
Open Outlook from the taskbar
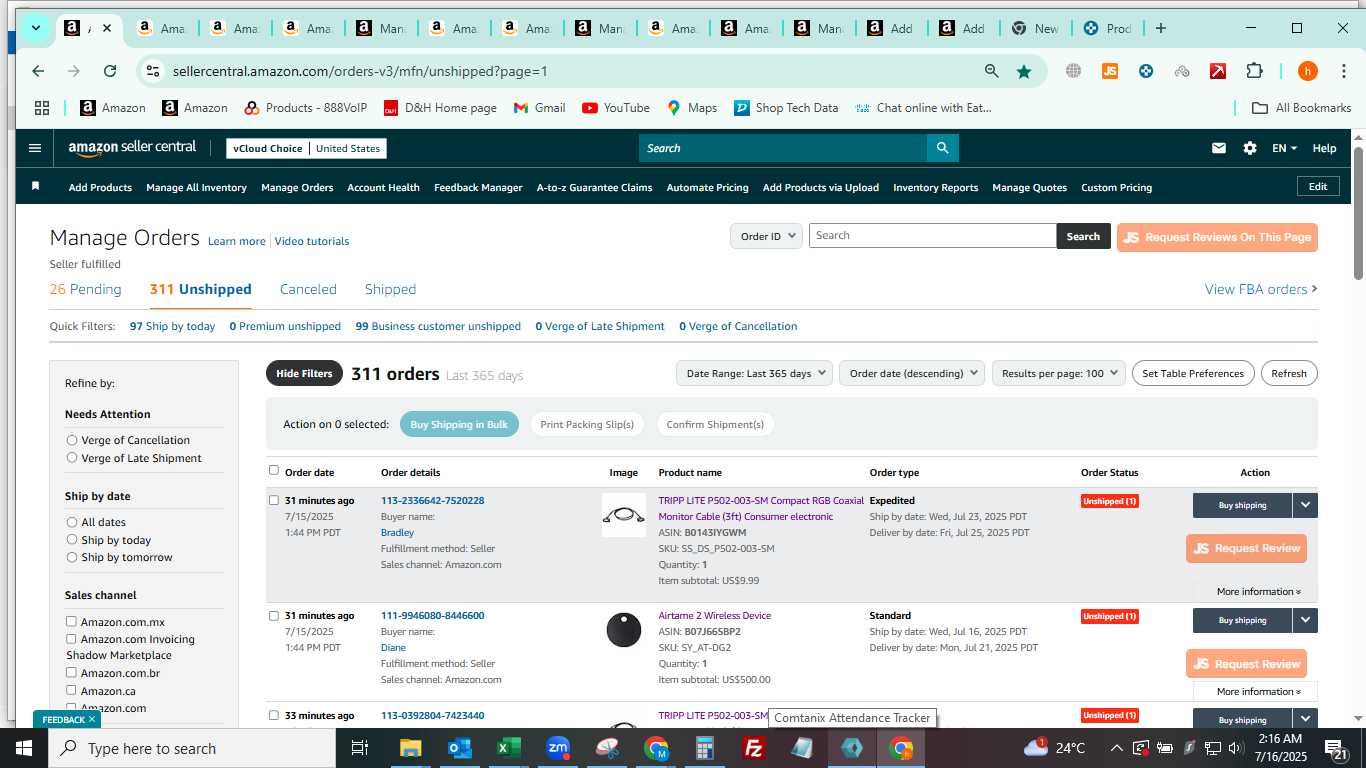pyautogui.click(x=460, y=748)
